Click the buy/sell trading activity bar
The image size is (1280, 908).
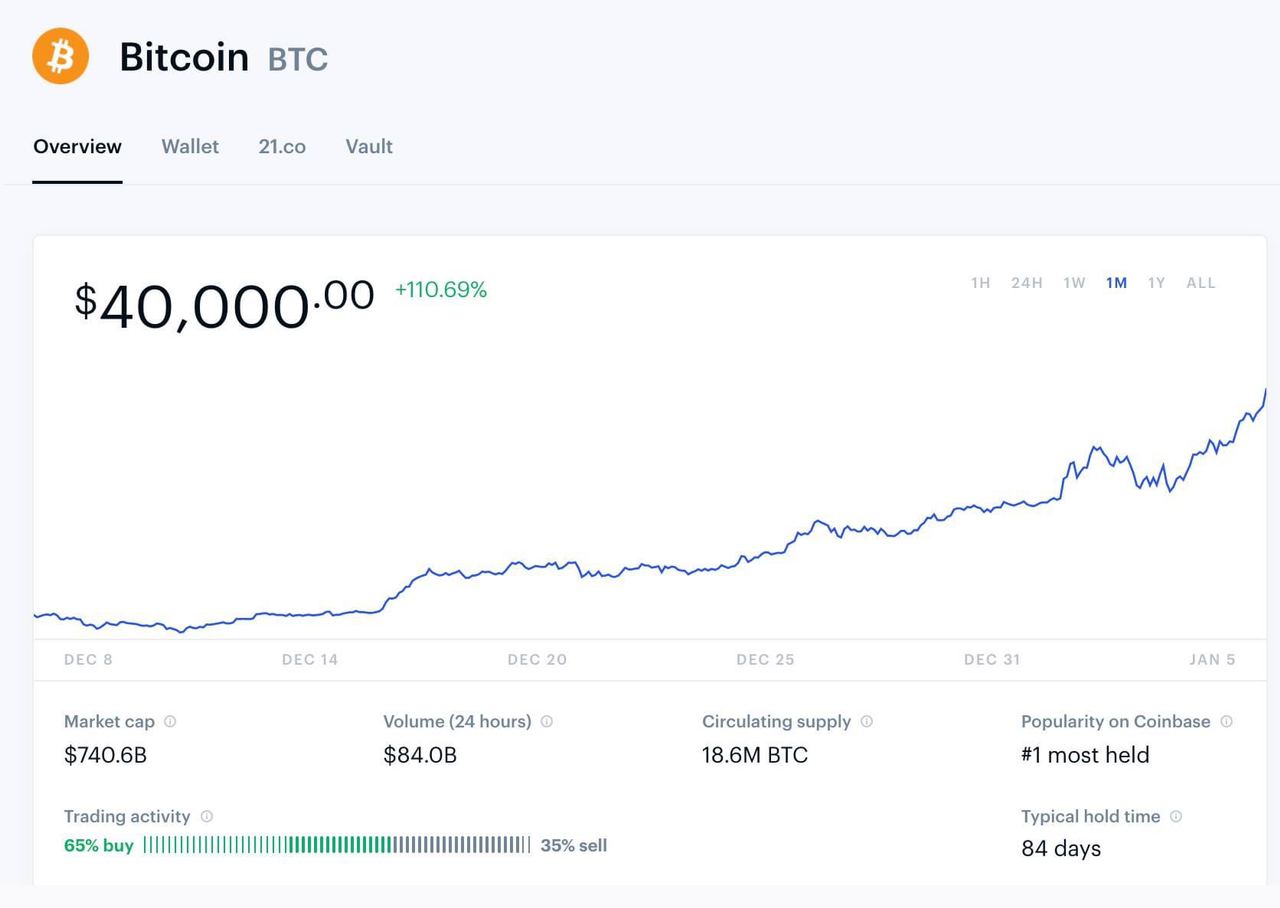[x=337, y=845]
